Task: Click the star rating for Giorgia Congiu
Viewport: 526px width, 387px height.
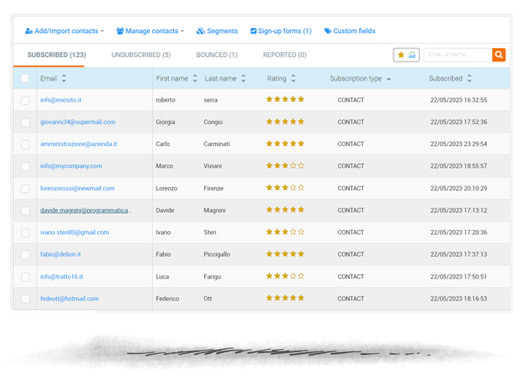Action: coord(285,121)
